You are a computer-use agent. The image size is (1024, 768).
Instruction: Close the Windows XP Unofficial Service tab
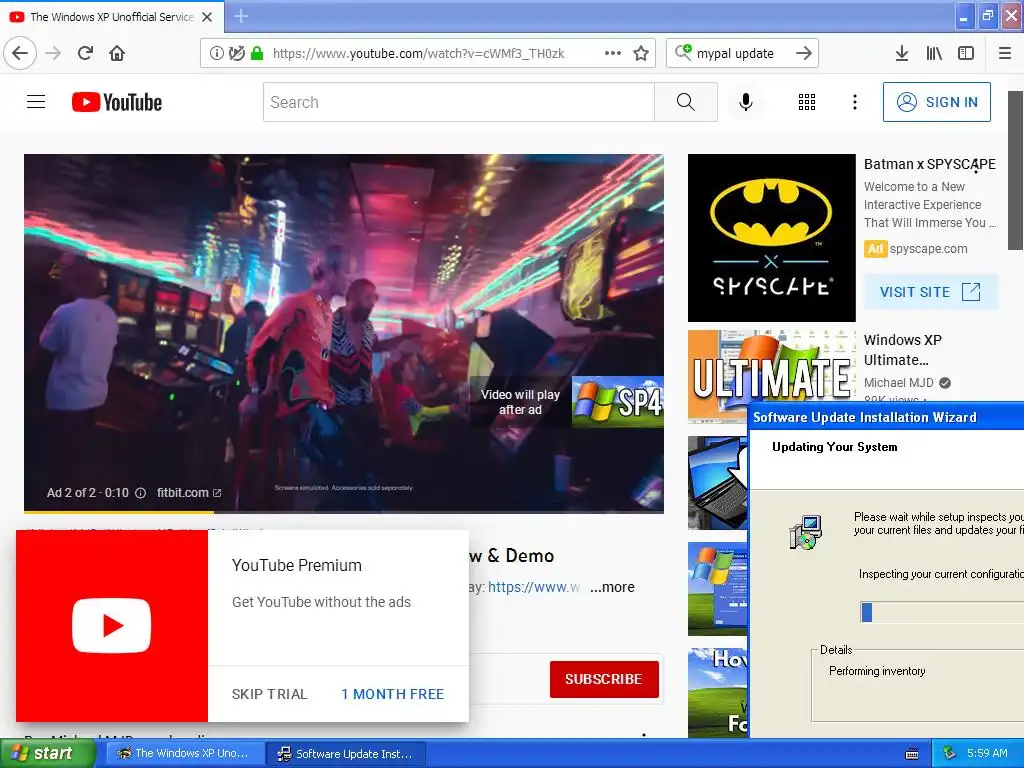207,17
